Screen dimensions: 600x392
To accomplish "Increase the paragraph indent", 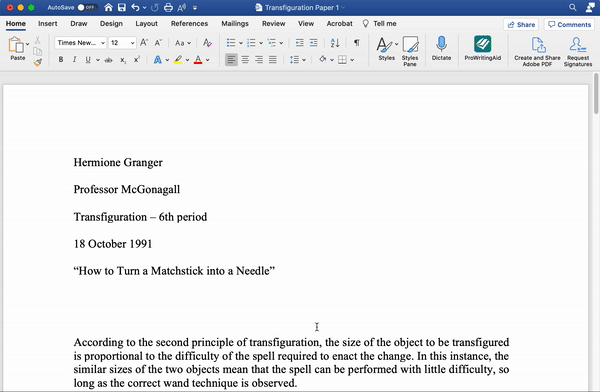I will tap(313, 42).
